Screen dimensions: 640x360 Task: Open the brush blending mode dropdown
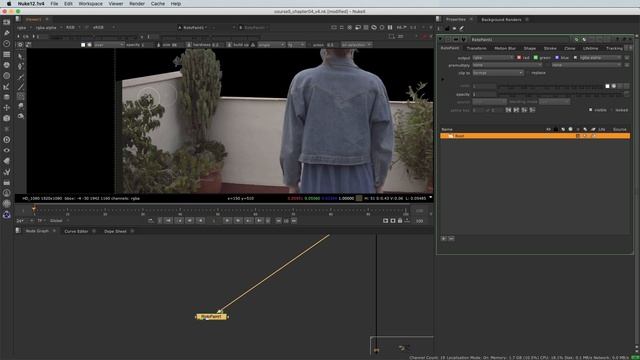pos(108,44)
